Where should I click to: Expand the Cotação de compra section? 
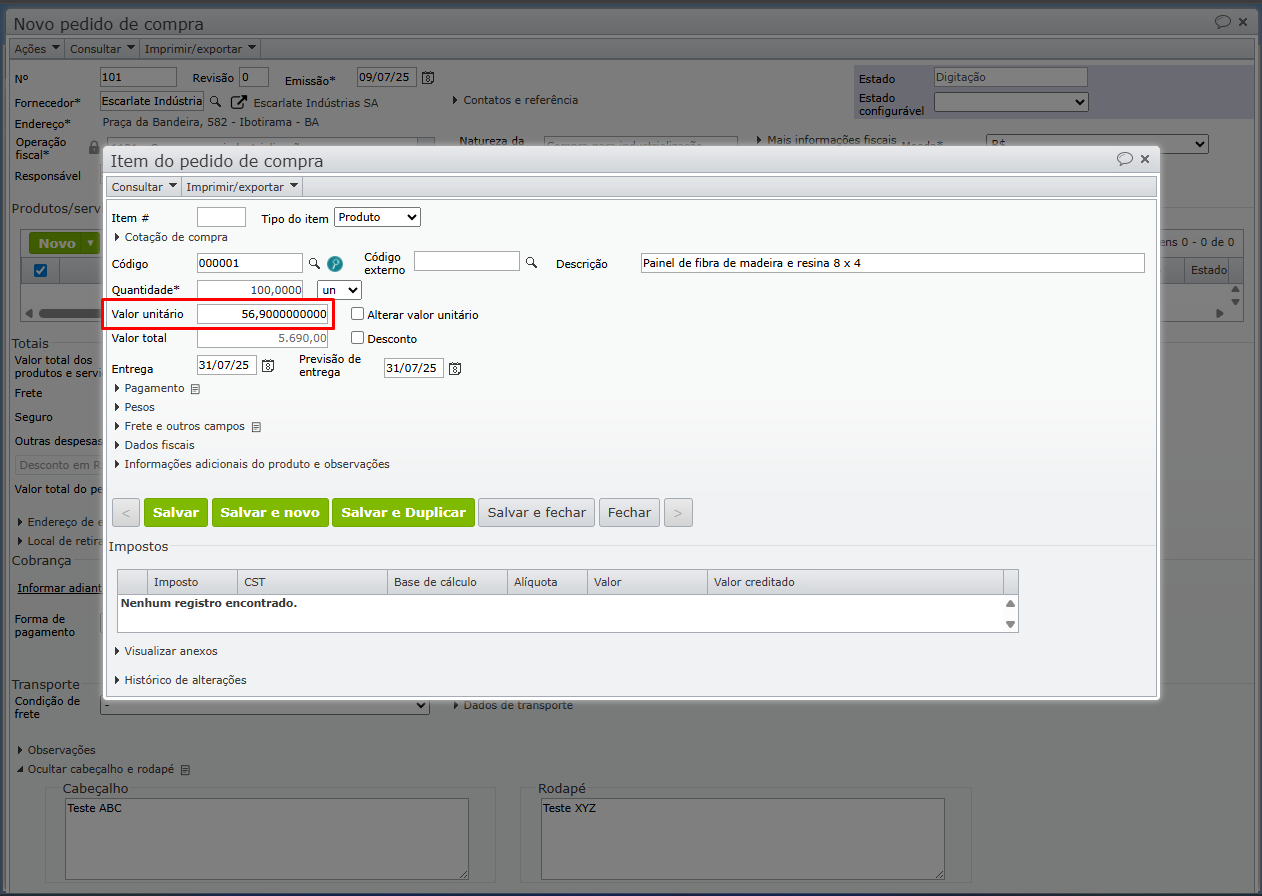click(175, 237)
